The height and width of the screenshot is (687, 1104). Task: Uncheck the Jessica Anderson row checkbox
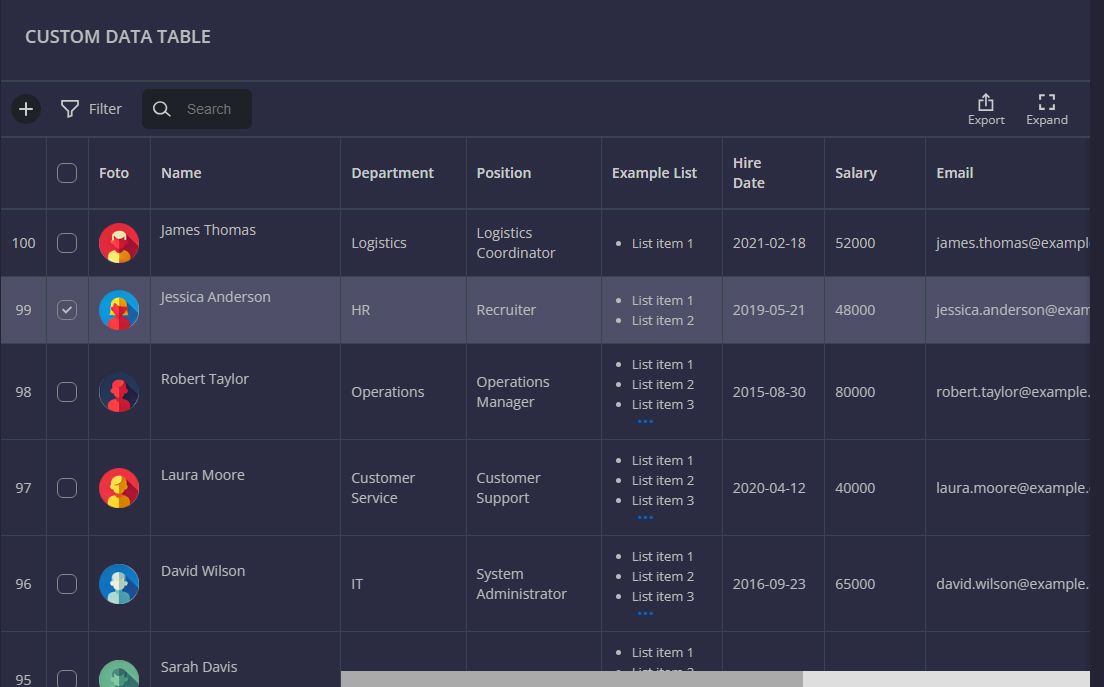67,310
